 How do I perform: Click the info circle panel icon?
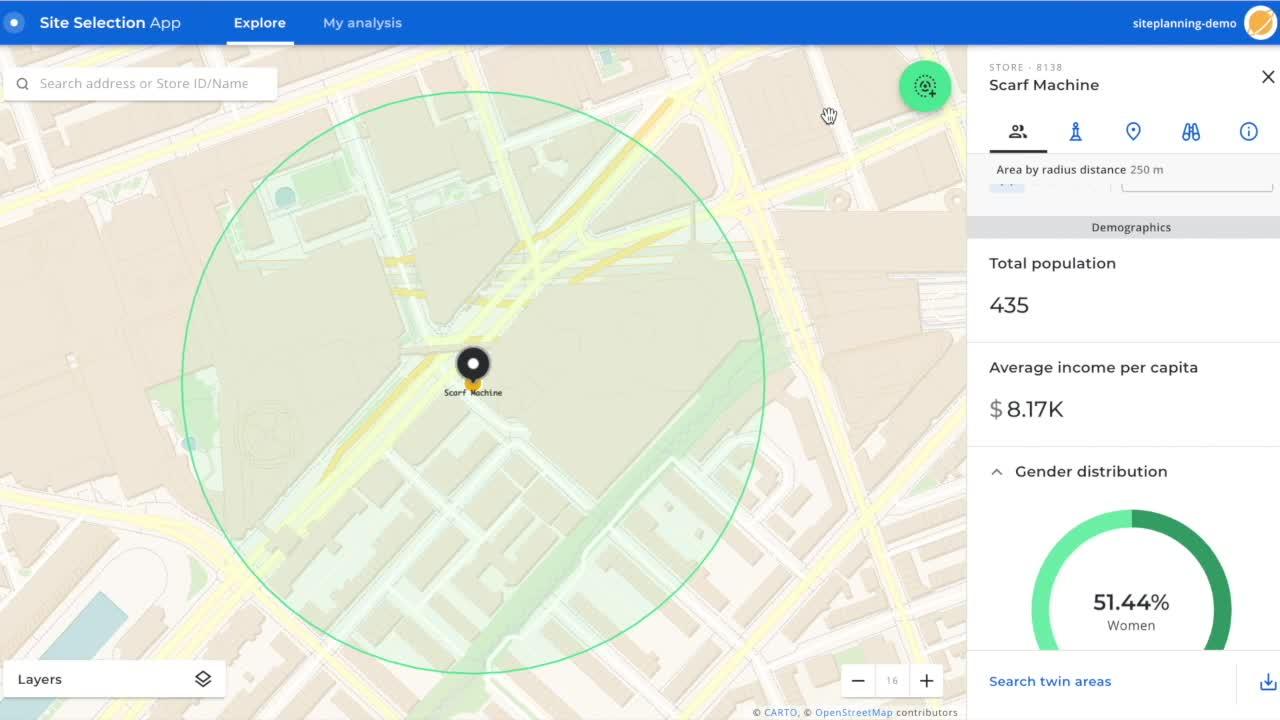tap(1249, 131)
